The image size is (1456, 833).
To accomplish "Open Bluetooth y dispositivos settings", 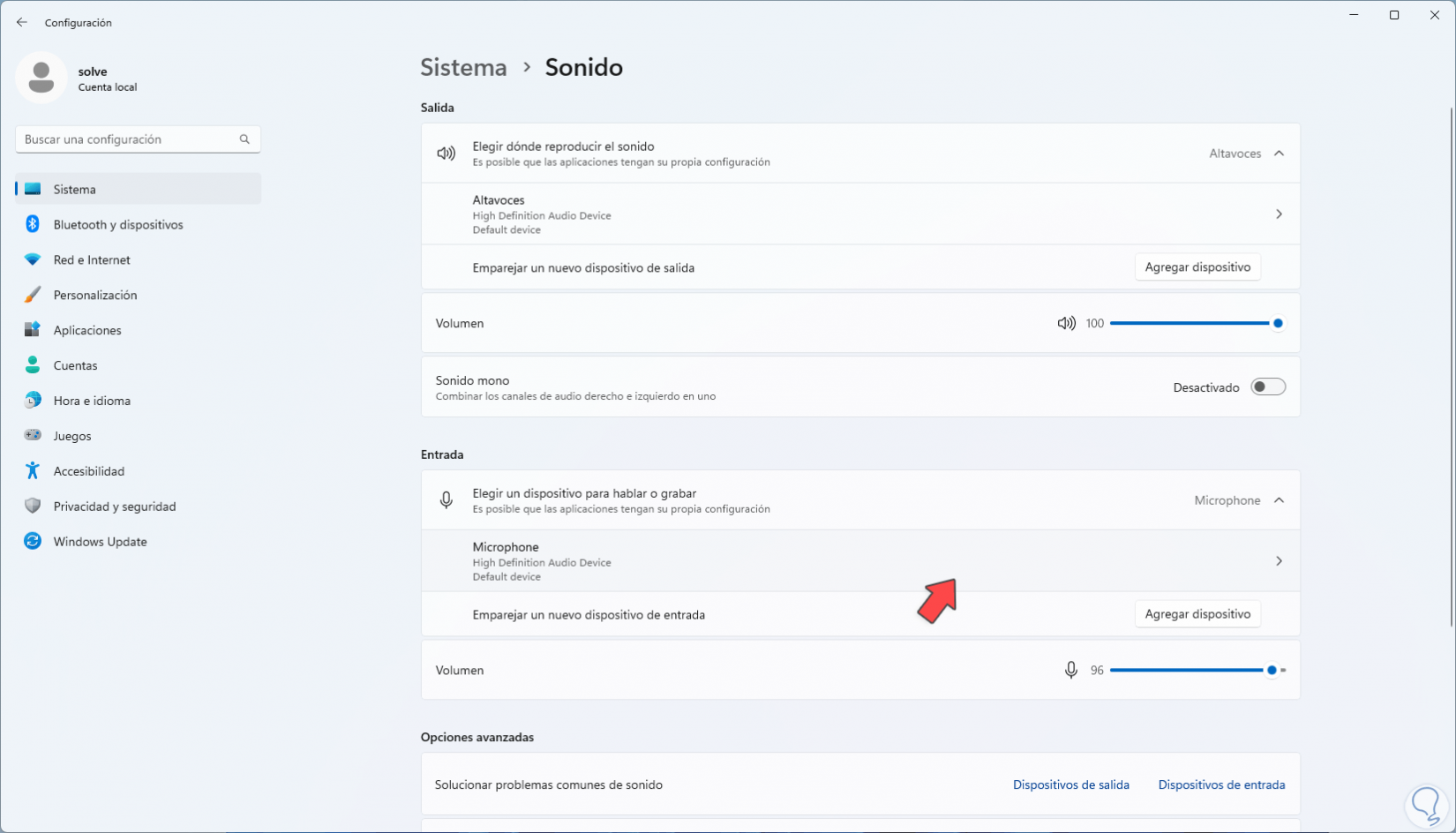I will 118,225.
